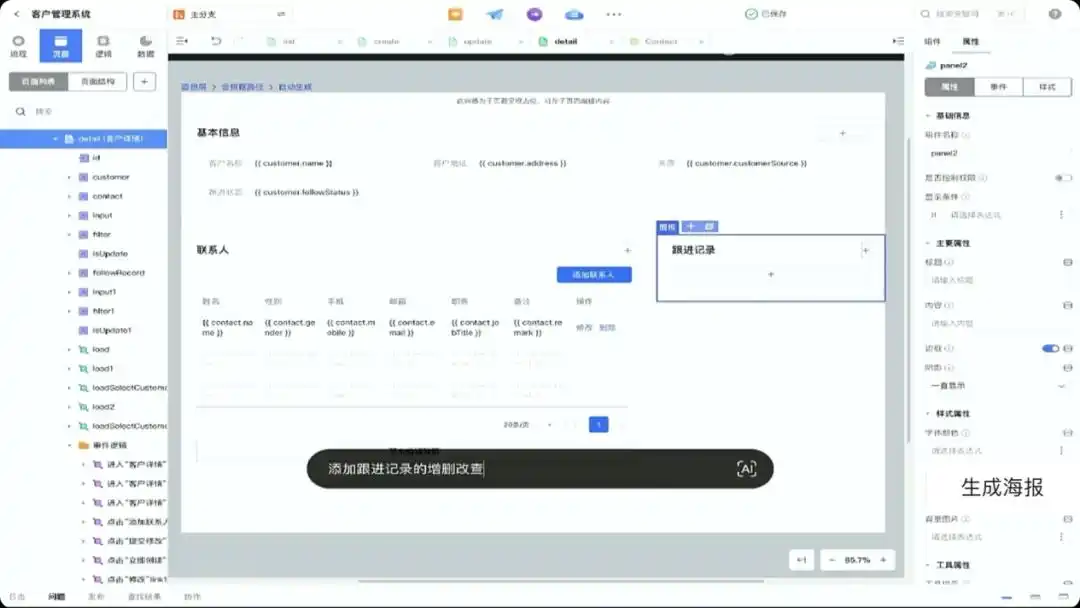Click the AI icon in the command input
This screenshot has height=608, width=1080.
[x=749, y=468]
